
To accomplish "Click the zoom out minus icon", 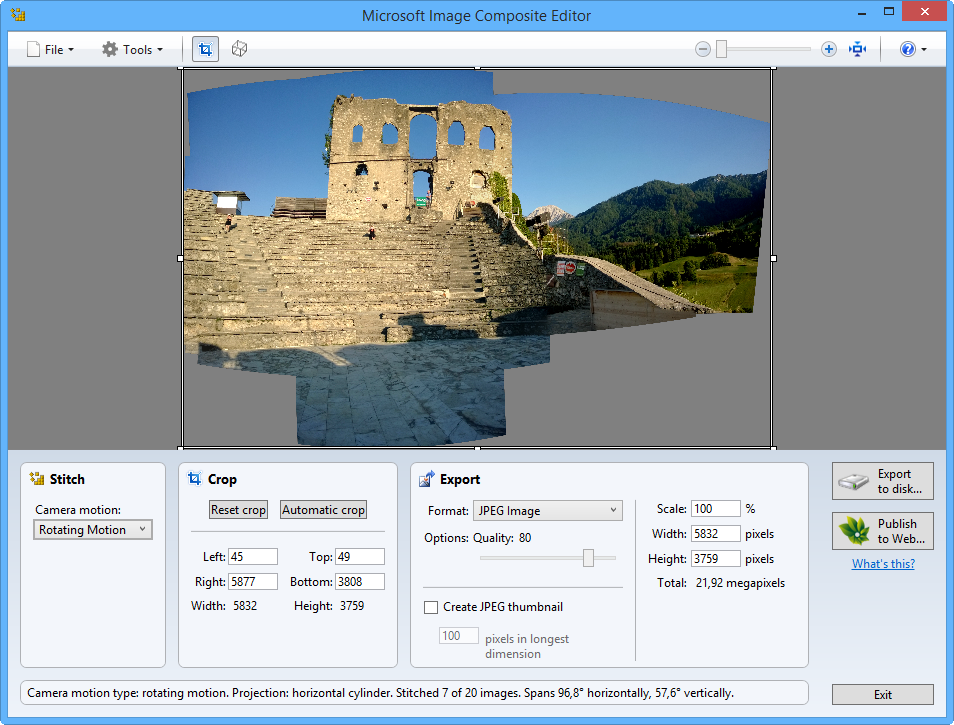I will 703,49.
